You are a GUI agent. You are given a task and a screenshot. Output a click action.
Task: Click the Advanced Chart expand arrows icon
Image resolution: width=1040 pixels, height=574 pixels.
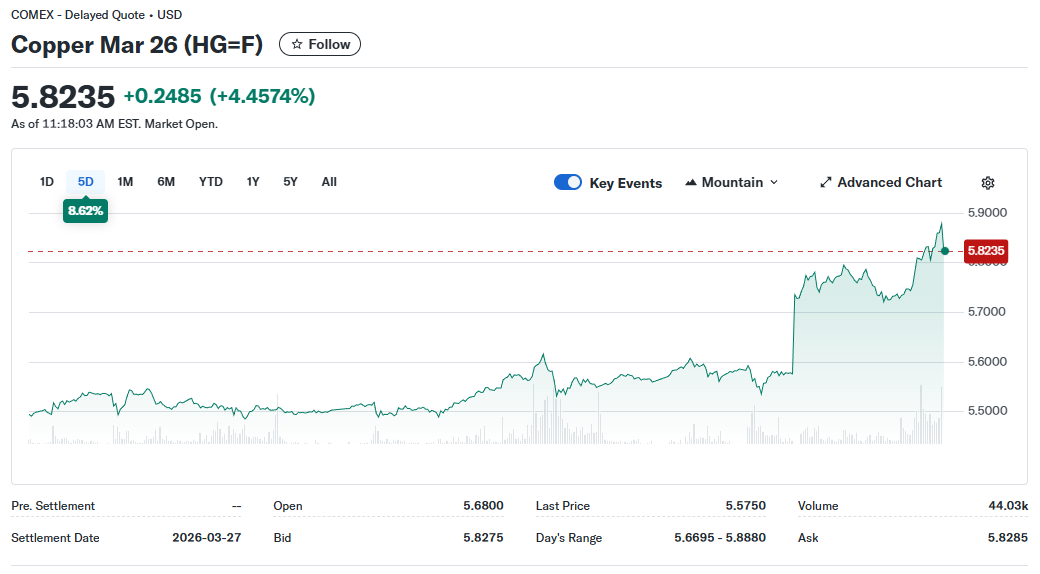point(825,182)
